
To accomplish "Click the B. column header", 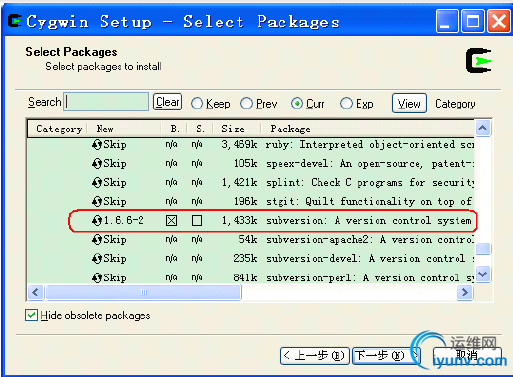I will coord(174,129).
